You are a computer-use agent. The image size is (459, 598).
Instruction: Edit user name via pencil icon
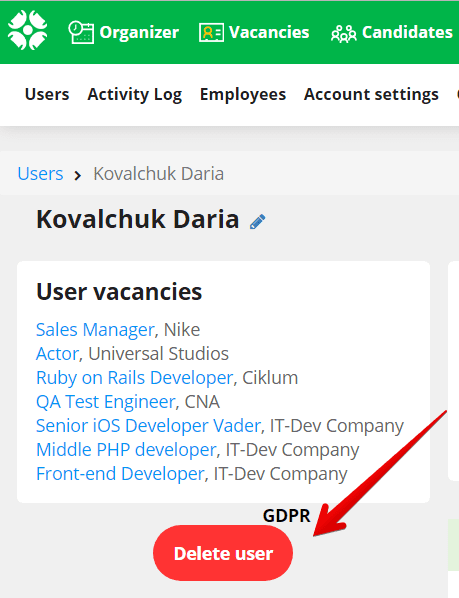click(258, 222)
